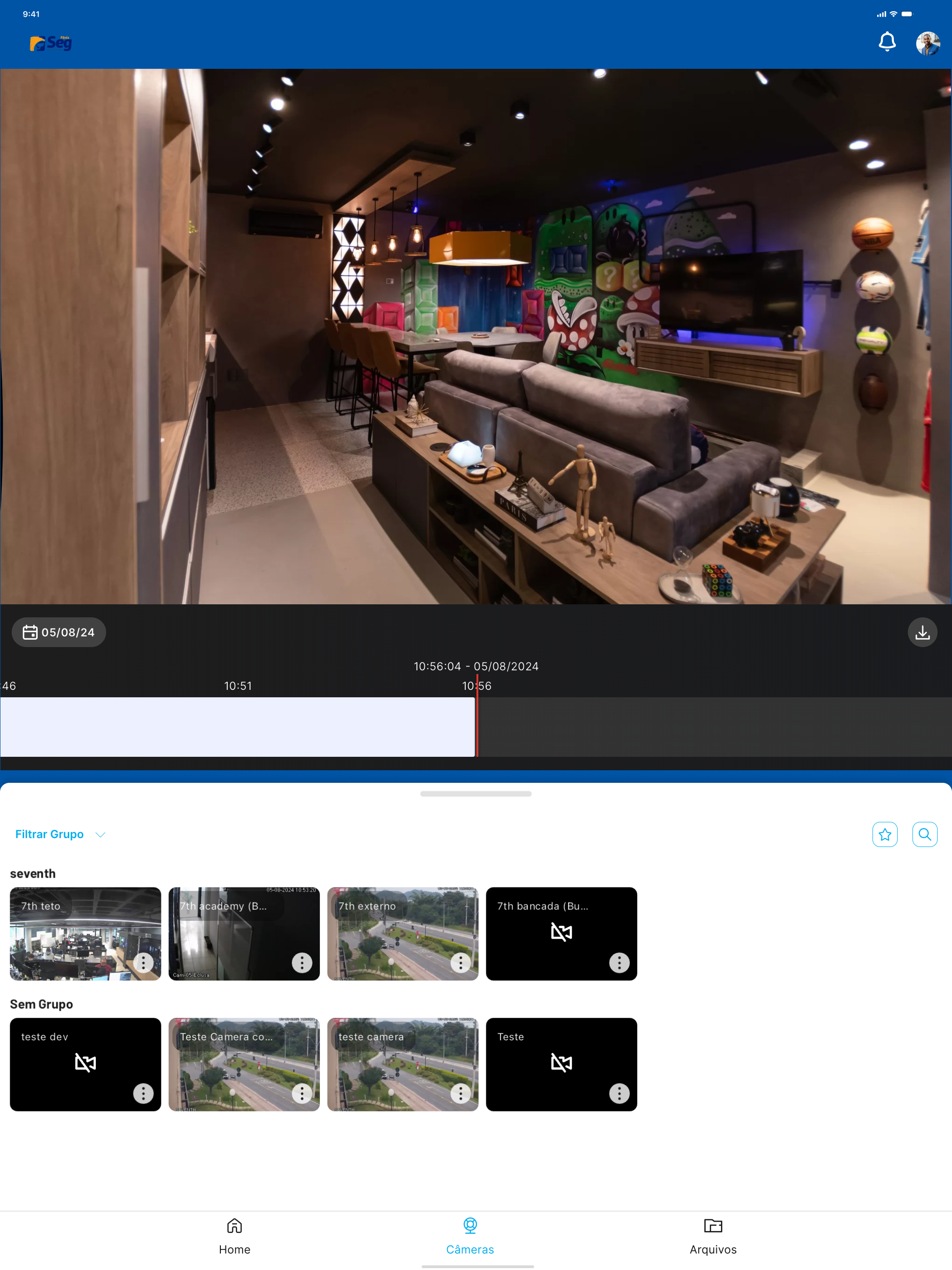The width and height of the screenshot is (952, 1270).
Task: Toggle the favorites star filter
Action: pos(884,834)
